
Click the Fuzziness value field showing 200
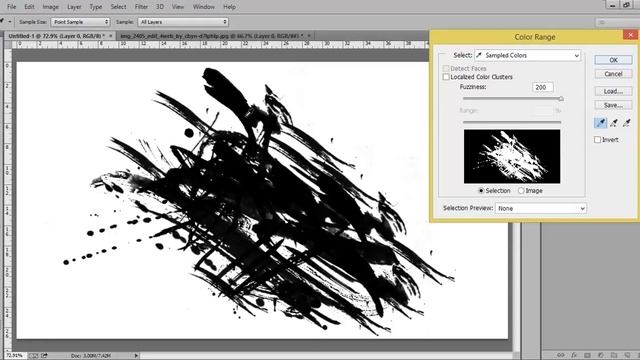coord(542,87)
